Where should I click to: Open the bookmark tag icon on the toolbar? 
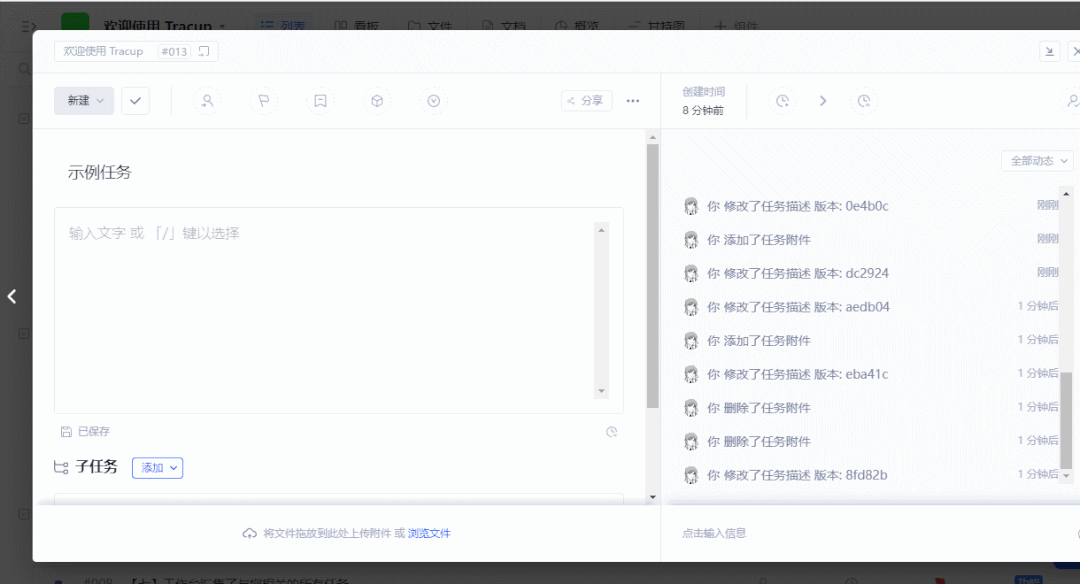click(319, 100)
